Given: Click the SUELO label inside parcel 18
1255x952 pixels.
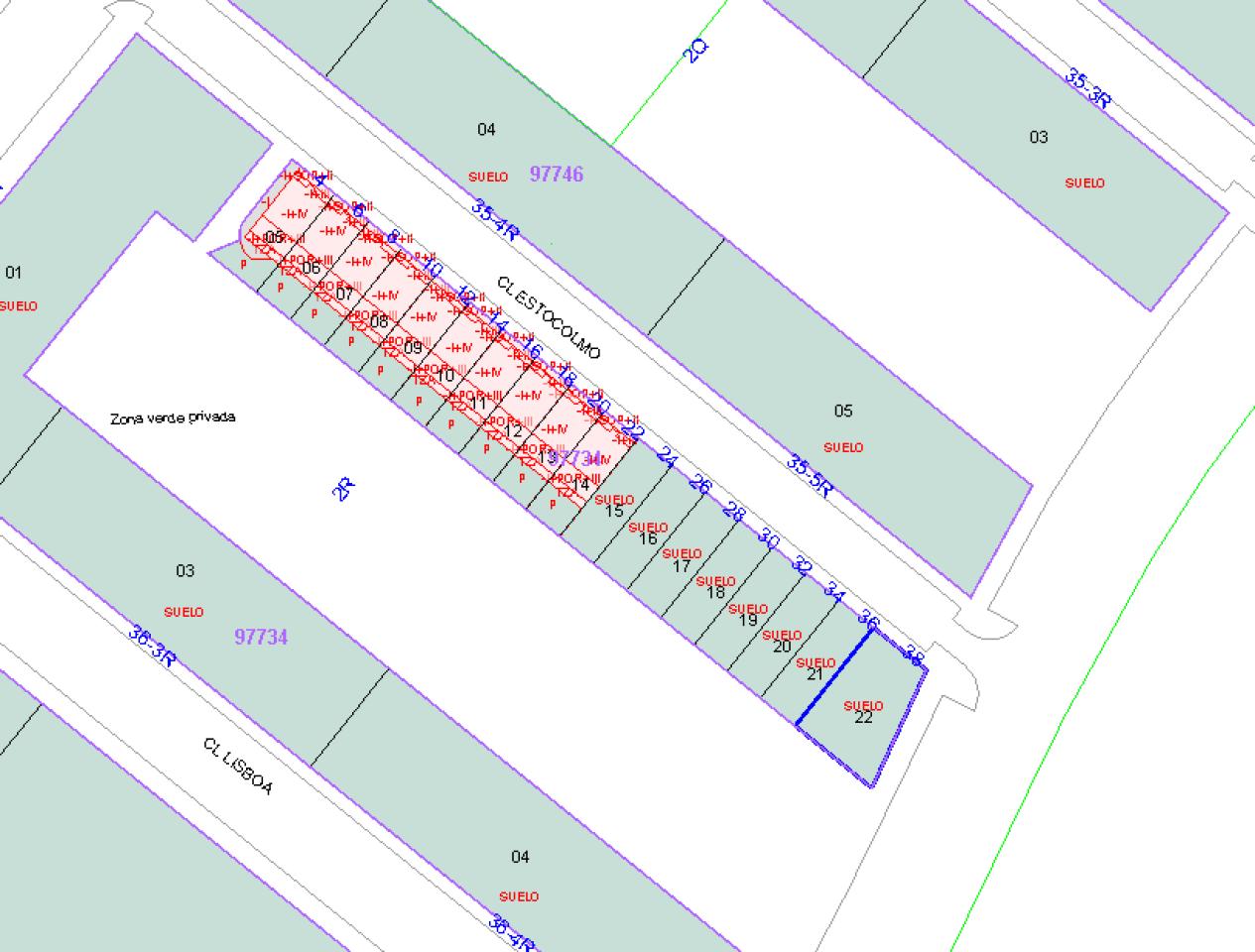Looking at the screenshot, I should pyautogui.click(x=716, y=581).
